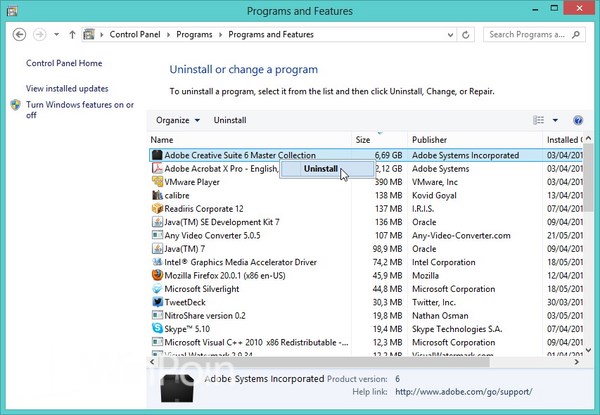Select Adobe Acrobat X Pro icon

pyautogui.click(x=157, y=168)
